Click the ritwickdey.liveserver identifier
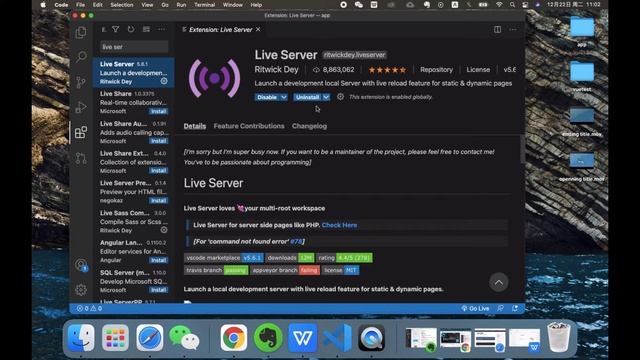Screen dimensions: 640x360 click(x=354, y=55)
